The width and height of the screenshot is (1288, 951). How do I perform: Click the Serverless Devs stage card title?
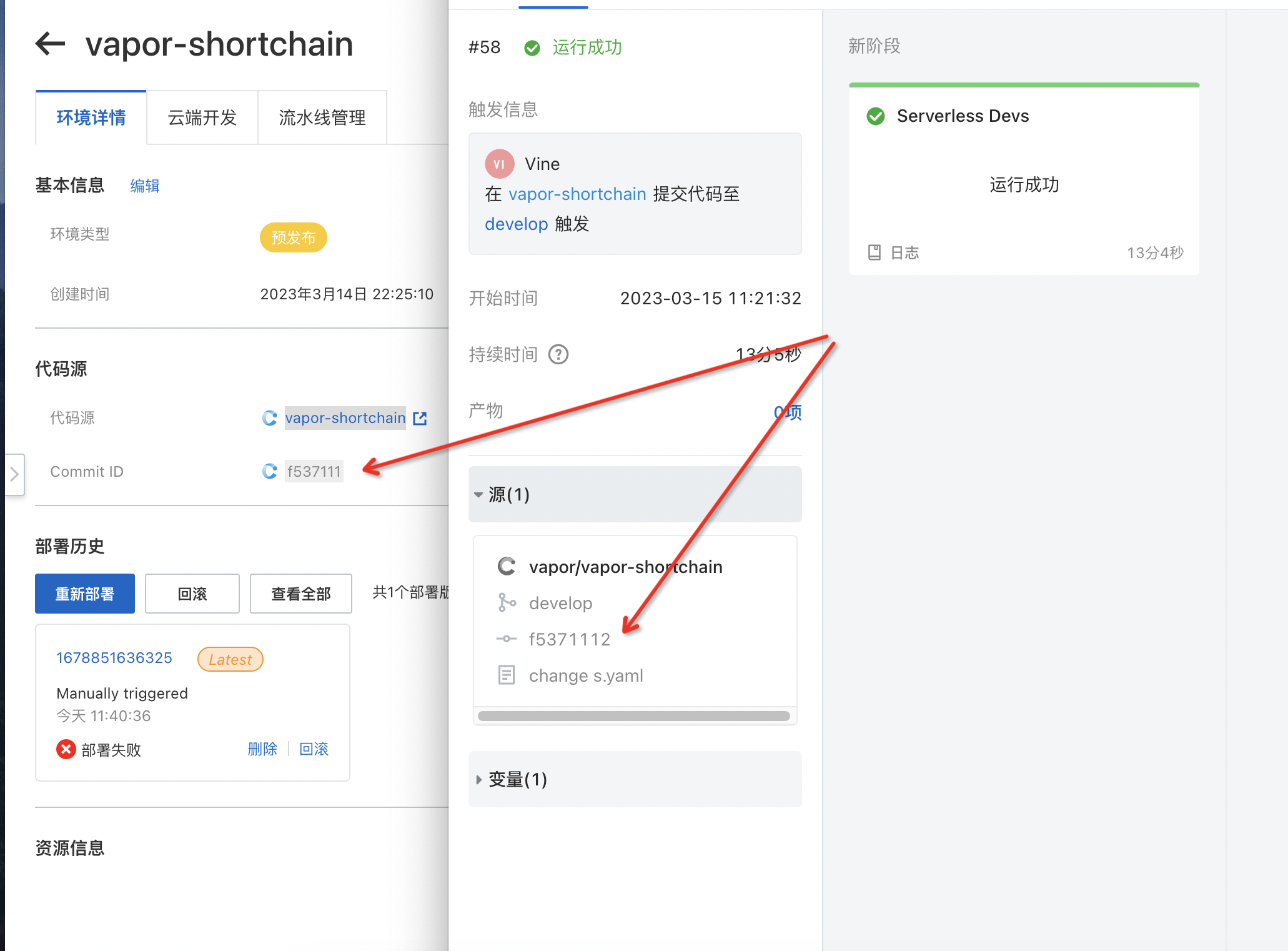(963, 116)
